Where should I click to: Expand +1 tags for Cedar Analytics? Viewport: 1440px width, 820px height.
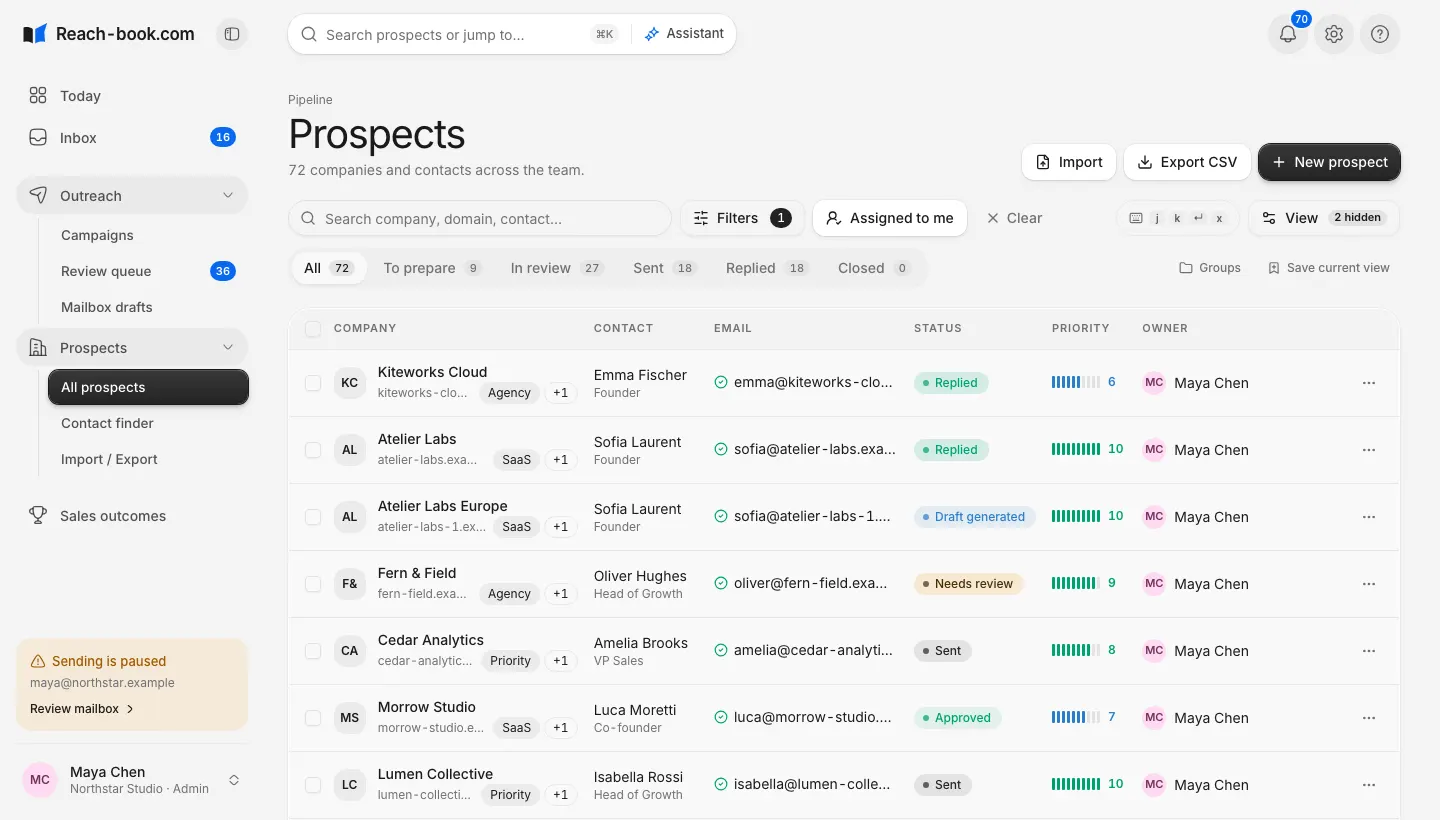(561, 661)
